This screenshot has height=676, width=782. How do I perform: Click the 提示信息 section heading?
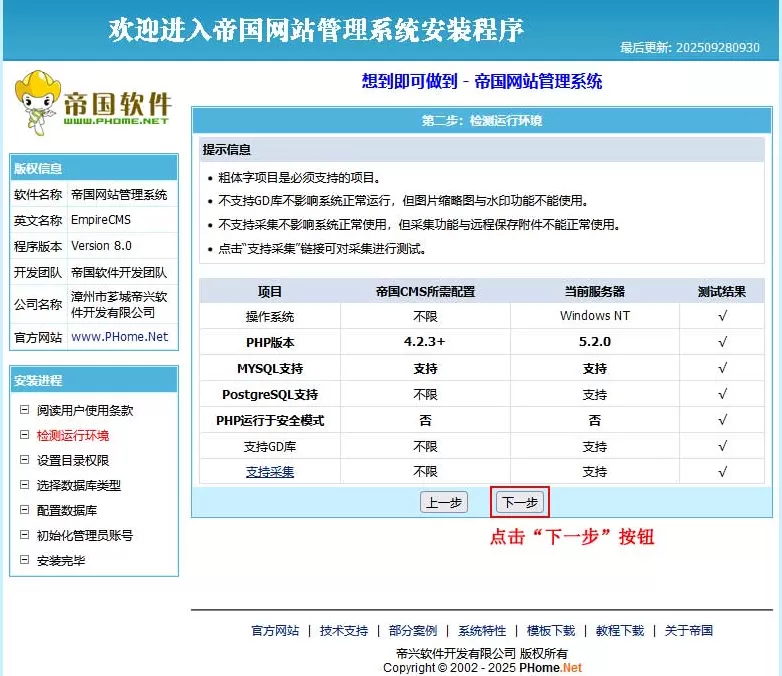coord(226,149)
